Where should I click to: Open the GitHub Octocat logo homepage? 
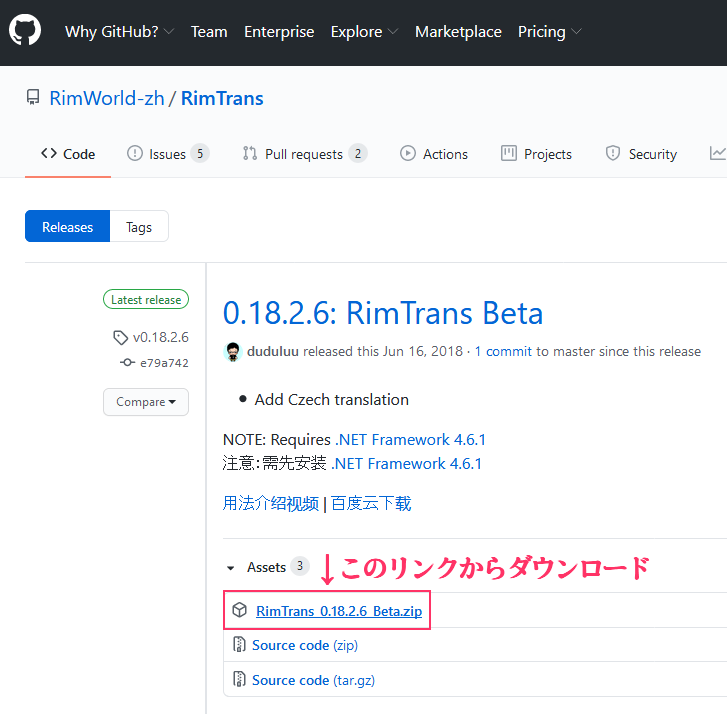(25, 30)
